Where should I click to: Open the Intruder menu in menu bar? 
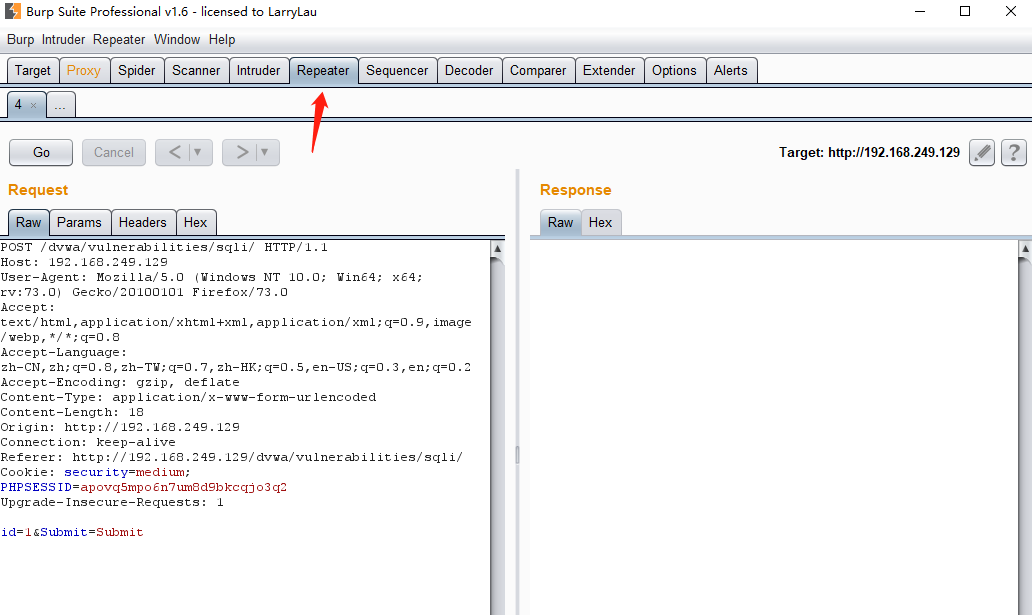tap(64, 39)
